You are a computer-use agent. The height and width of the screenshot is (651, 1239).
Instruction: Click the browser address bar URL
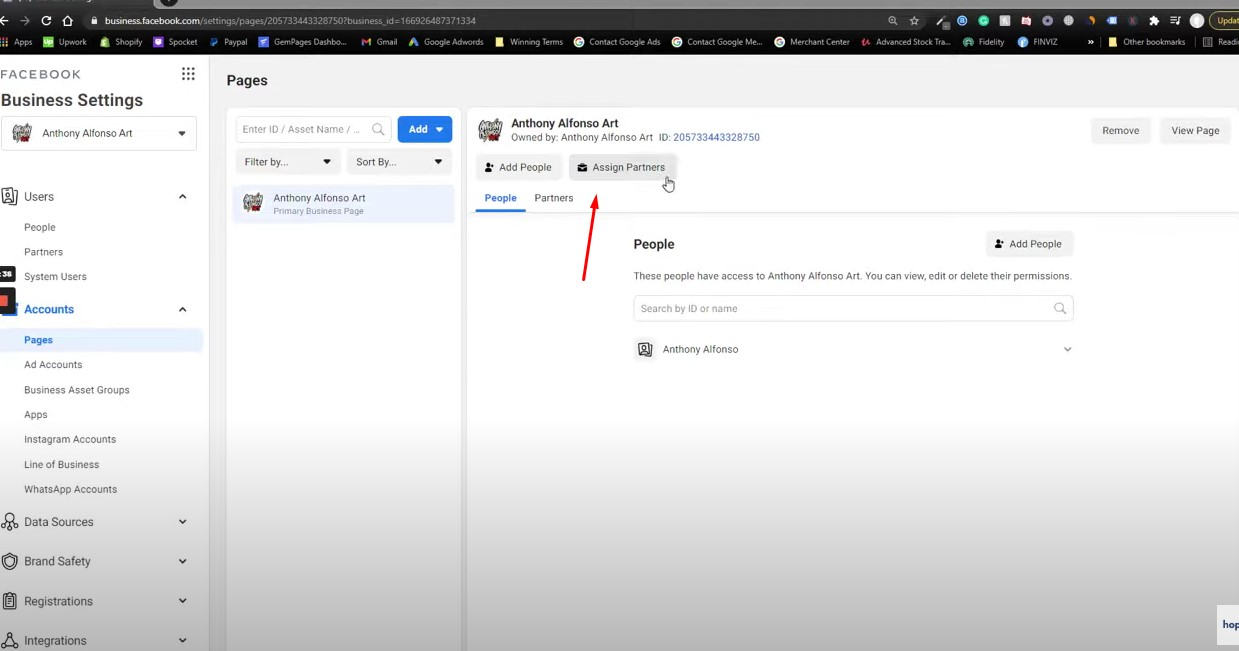tap(290, 20)
